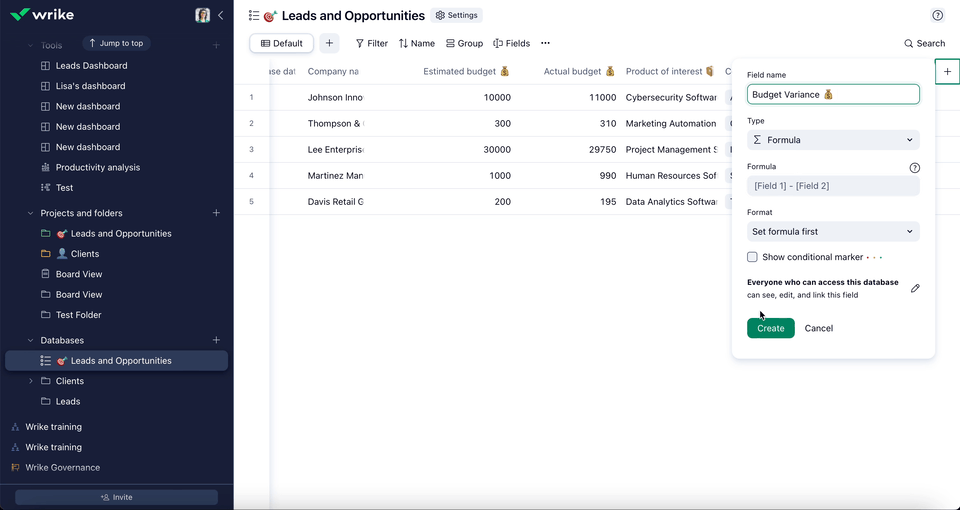Screen dimensions: 960x510
Task: Add a new view with plus button
Action: (329, 43)
